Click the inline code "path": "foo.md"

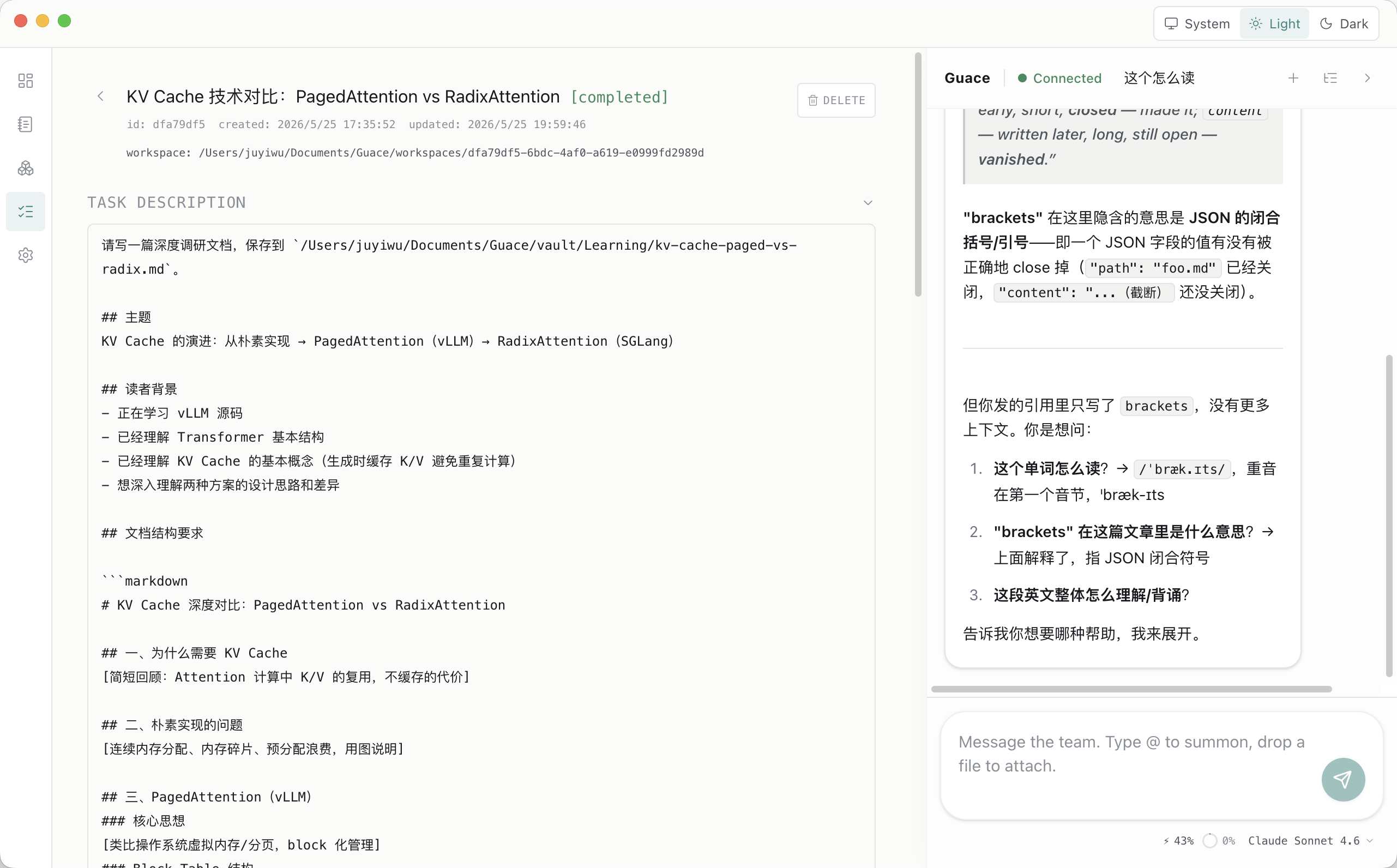coord(1153,268)
